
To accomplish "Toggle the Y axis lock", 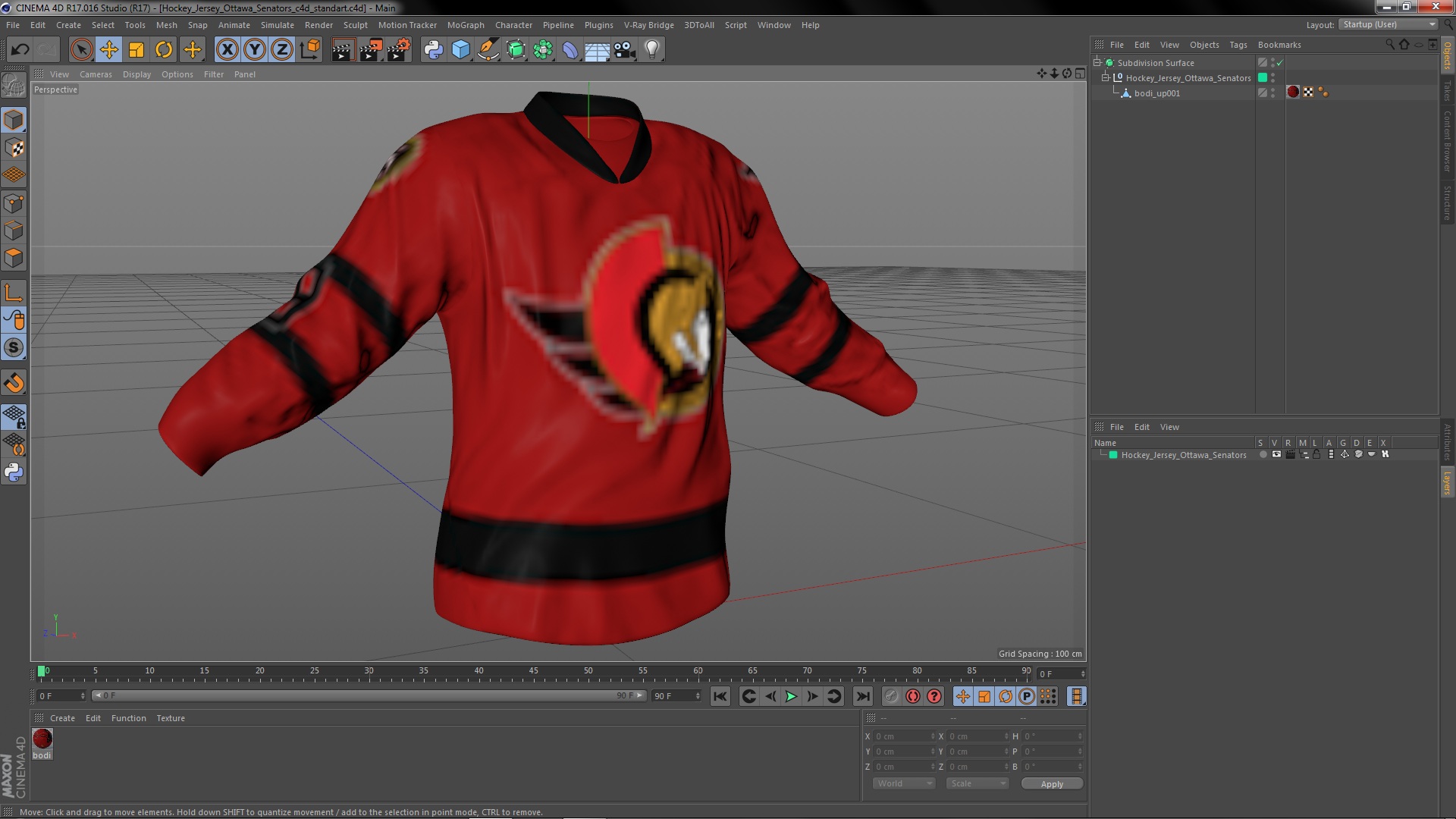I will tap(255, 50).
